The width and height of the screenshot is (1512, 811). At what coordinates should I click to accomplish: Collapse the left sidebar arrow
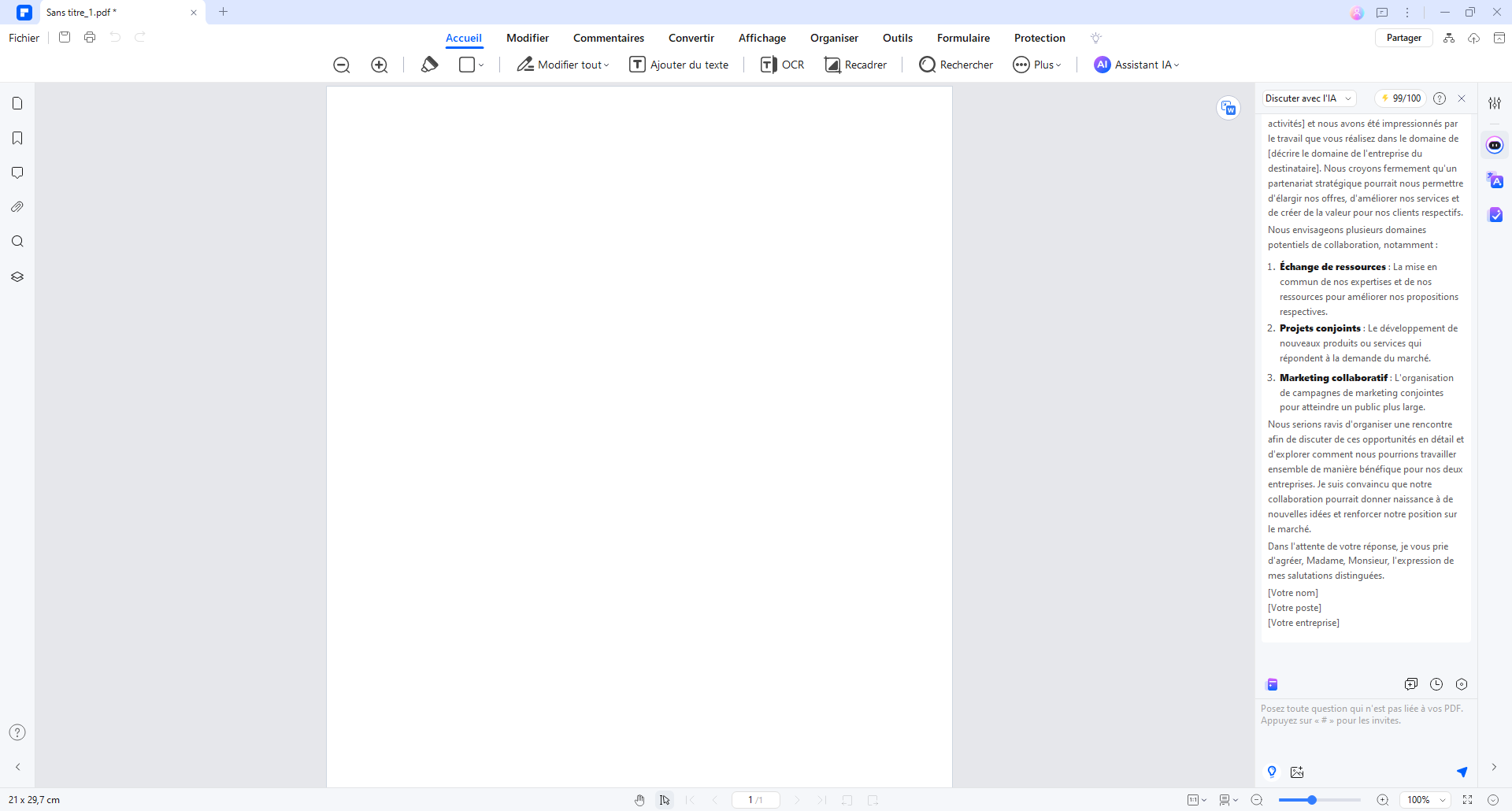[x=17, y=767]
